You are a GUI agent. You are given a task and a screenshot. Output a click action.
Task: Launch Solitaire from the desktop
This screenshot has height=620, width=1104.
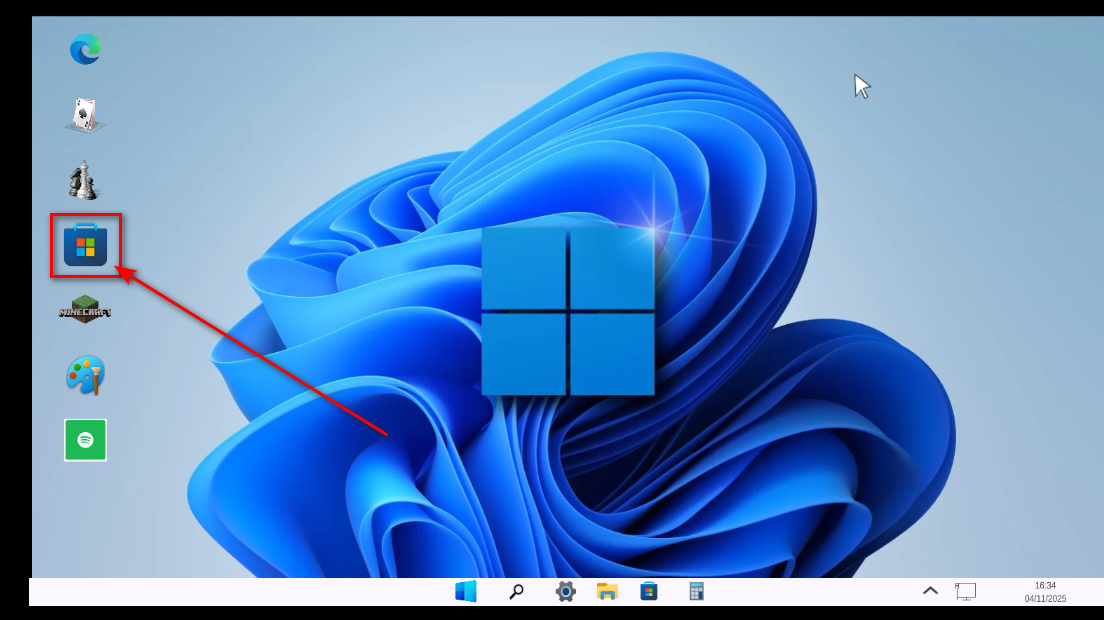tap(84, 112)
